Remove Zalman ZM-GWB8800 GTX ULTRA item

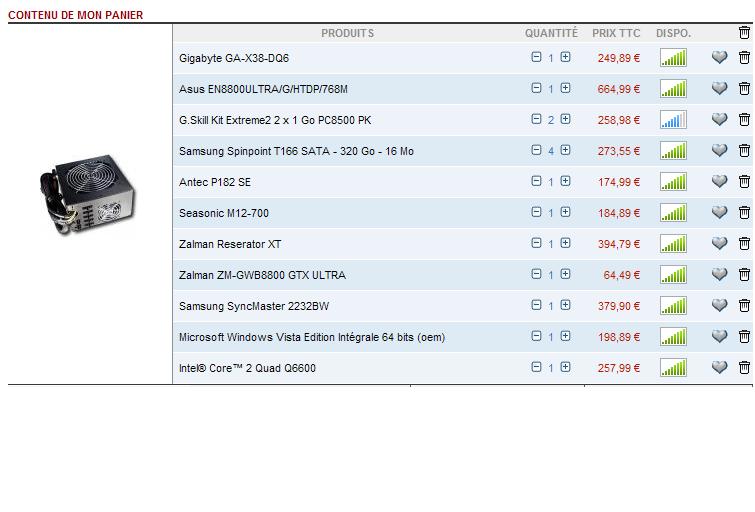coord(744,275)
